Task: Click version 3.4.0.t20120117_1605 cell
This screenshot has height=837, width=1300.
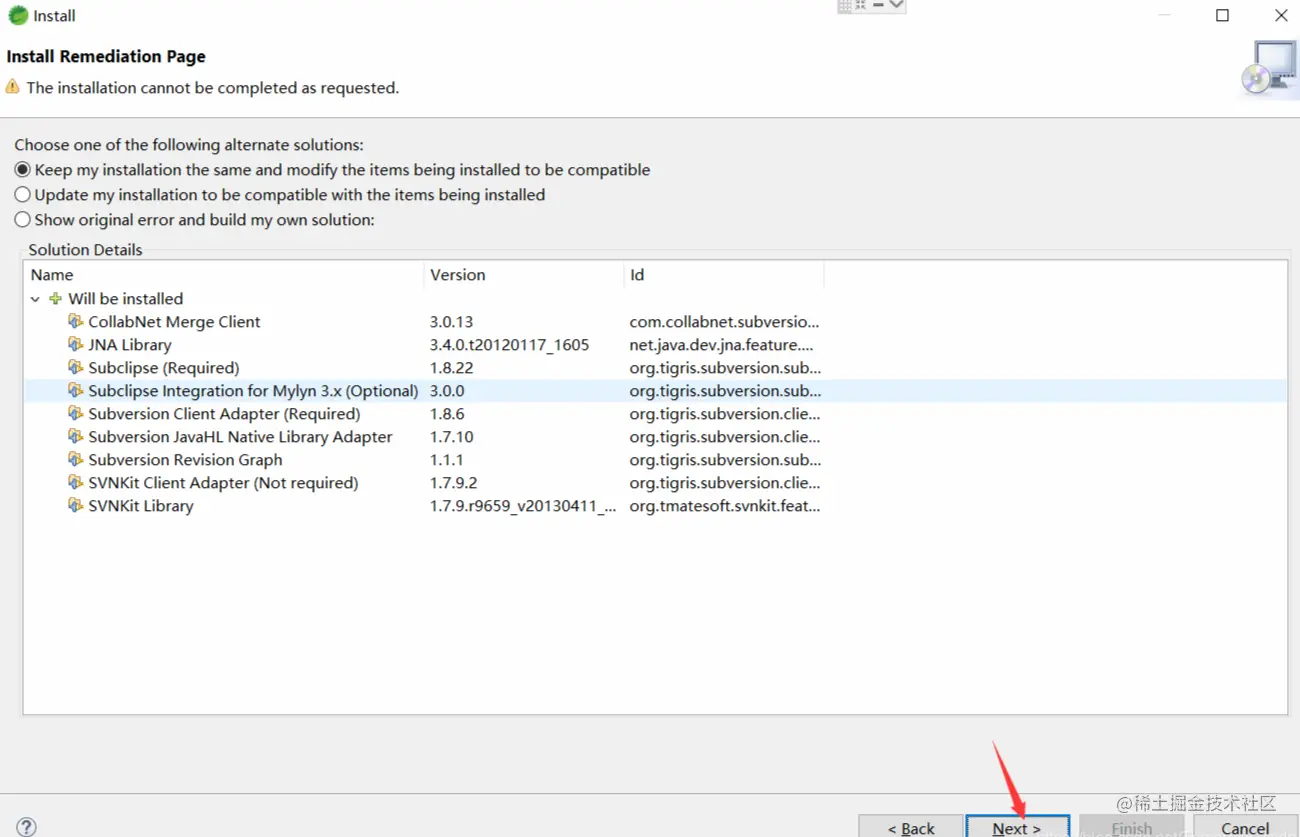Action: pyautogui.click(x=509, y=345)
